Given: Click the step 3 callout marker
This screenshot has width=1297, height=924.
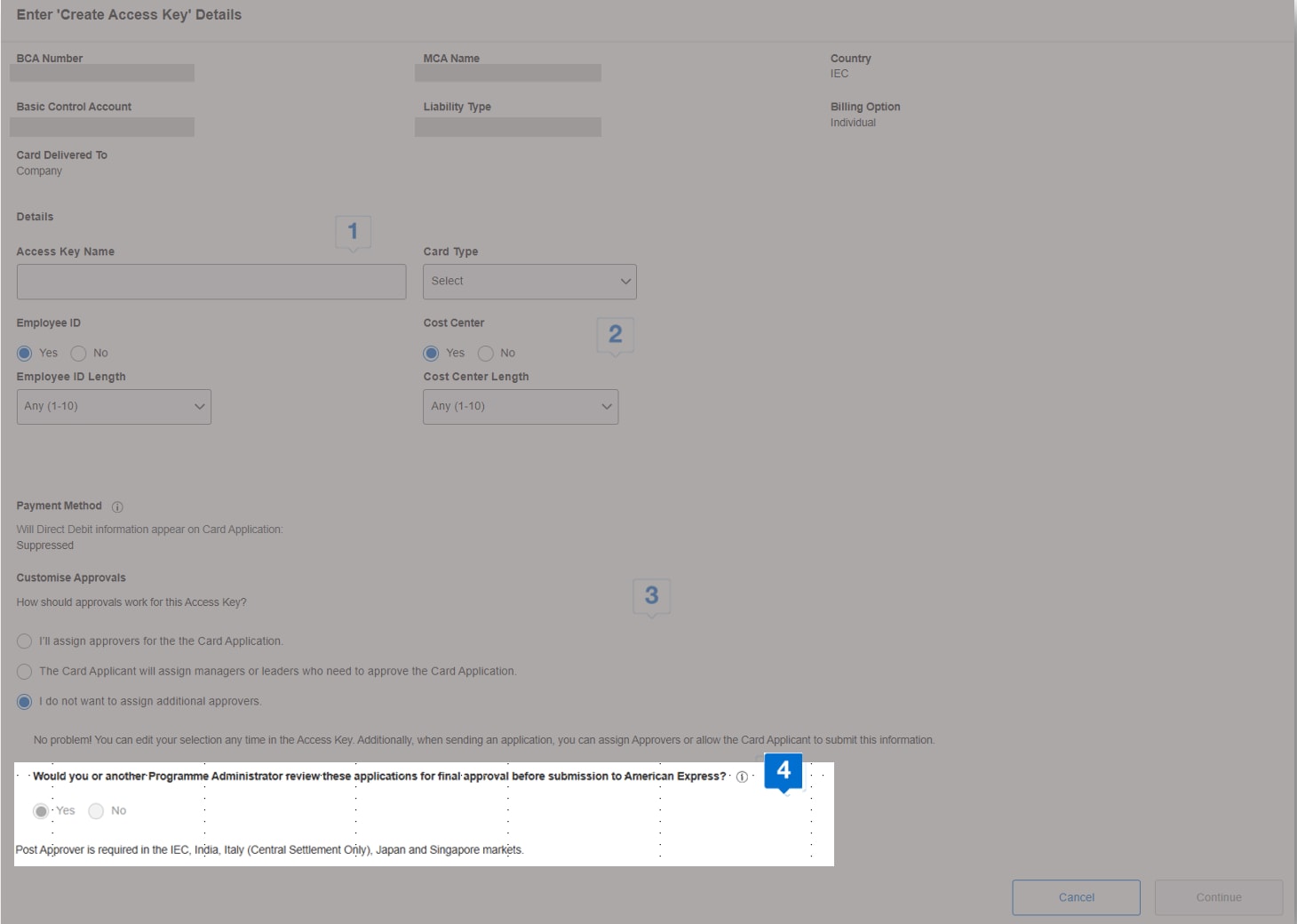Looking at the screenshot, I should (x=651, y=595).
